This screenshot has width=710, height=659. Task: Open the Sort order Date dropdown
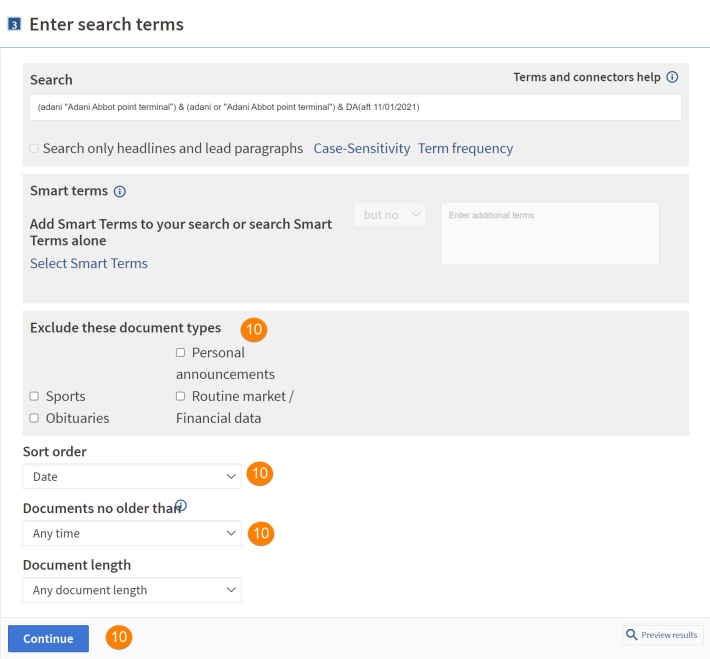click(x=132, y=476)
